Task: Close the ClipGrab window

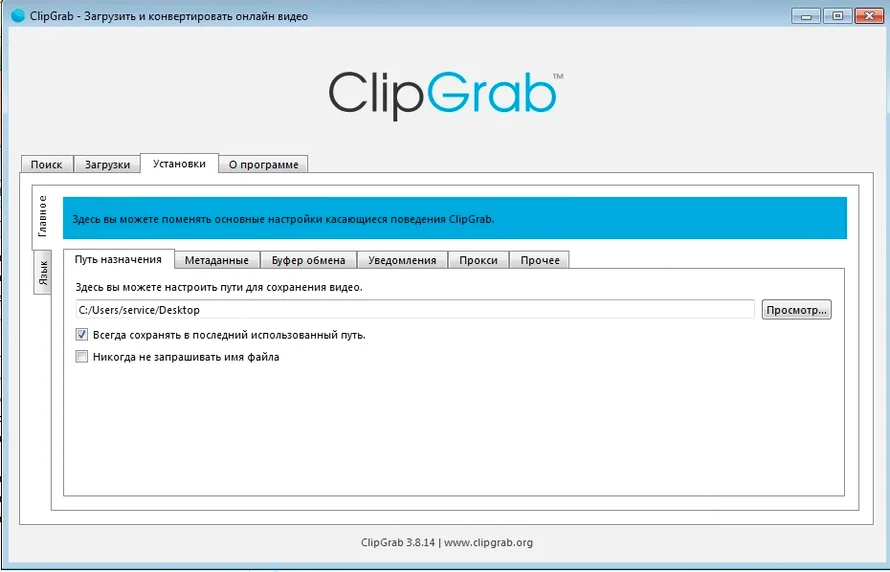Action: tap(870, 16)
